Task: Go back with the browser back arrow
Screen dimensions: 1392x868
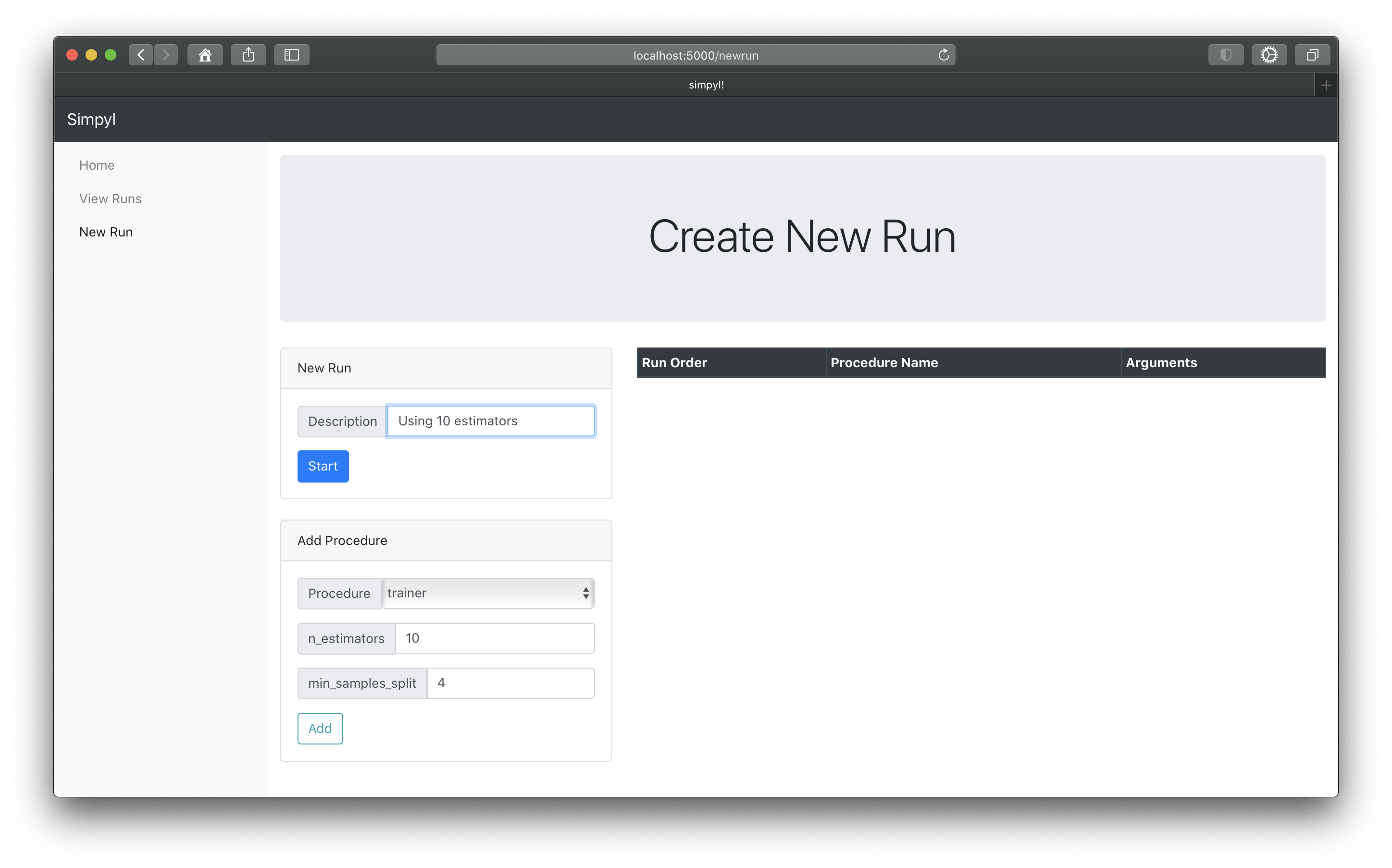Action: click(141, 55)
